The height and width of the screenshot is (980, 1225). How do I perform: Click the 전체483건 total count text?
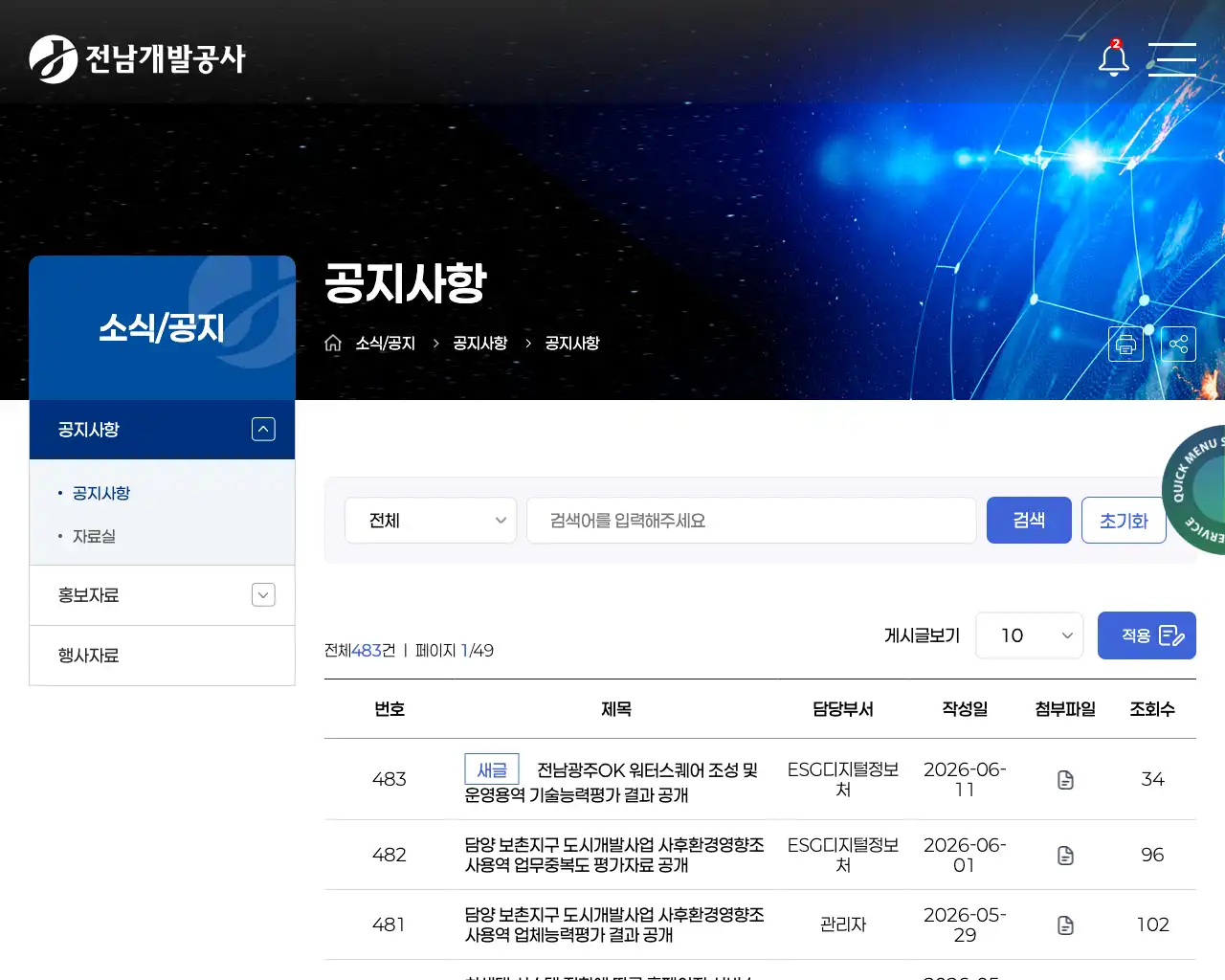pos(360,651)
